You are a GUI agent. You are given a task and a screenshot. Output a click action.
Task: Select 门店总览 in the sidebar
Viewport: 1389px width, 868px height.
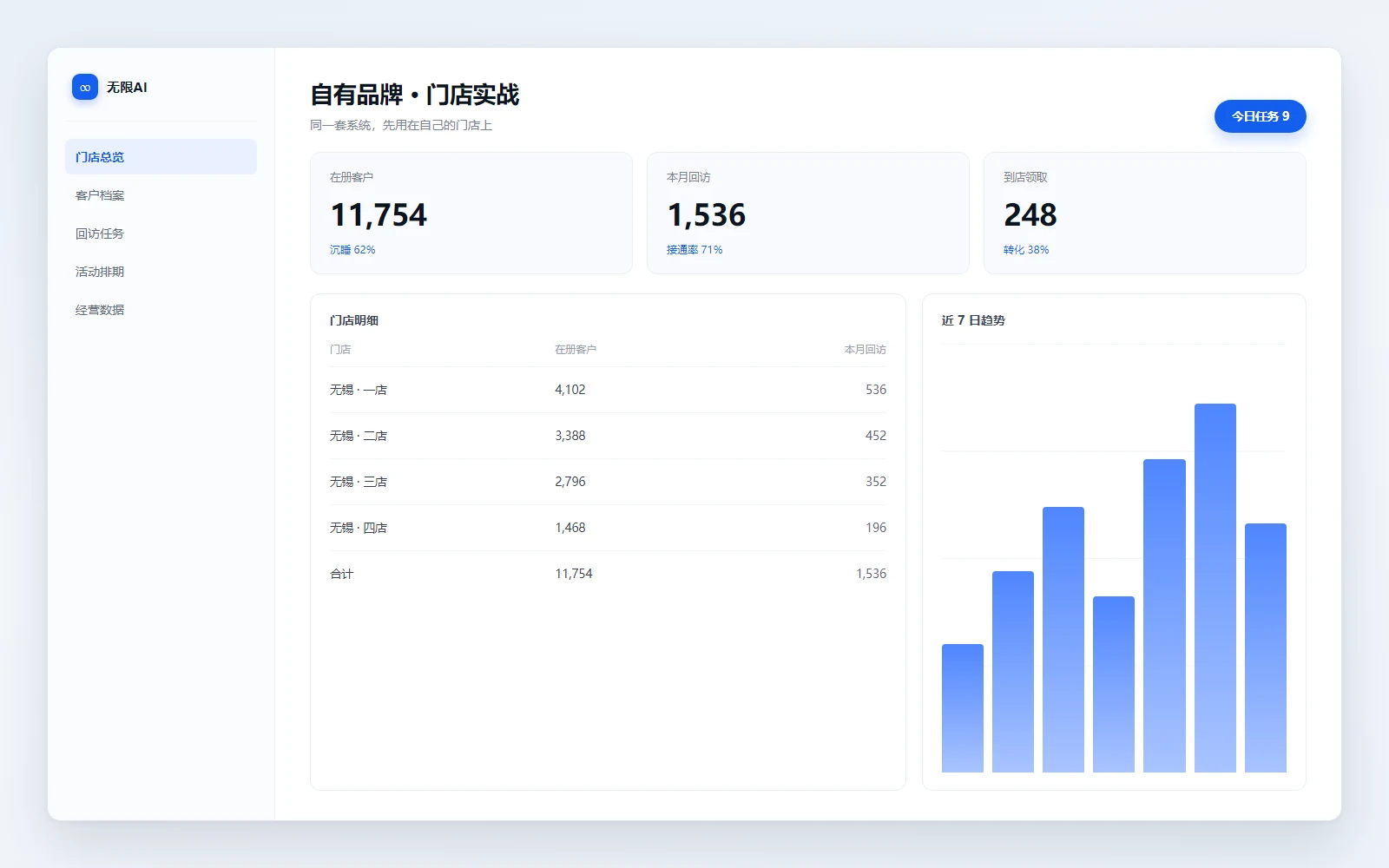(x=161, y=157)
